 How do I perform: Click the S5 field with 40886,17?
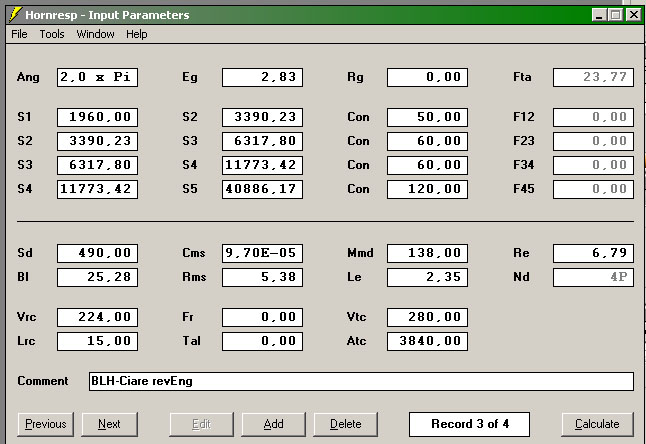coord(262,189)
